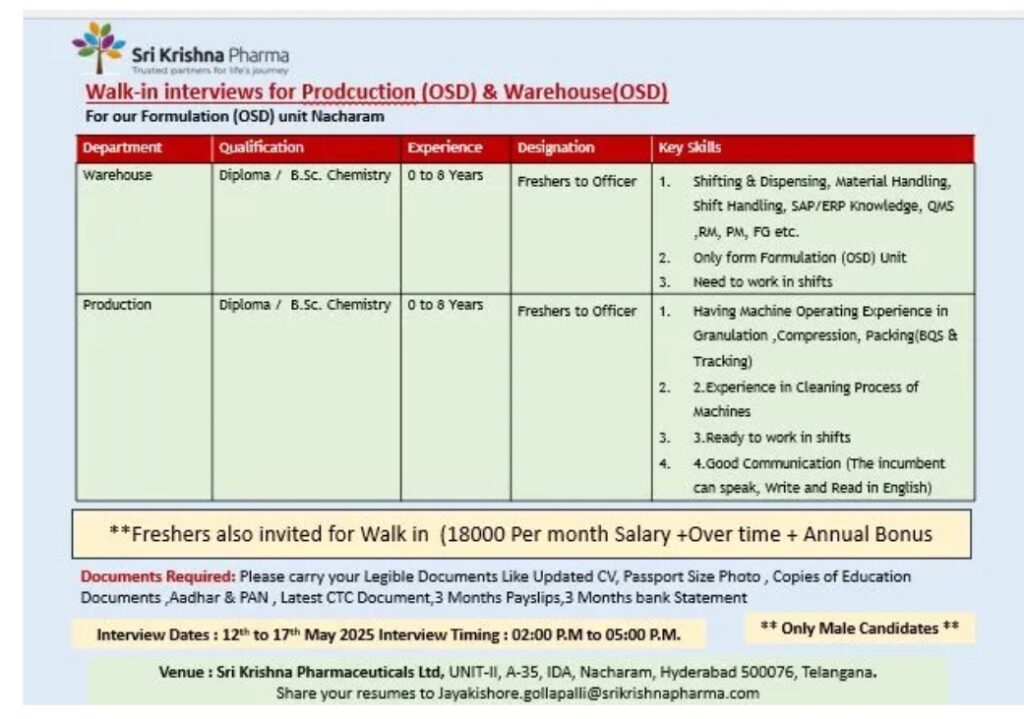1024x719 pixels.
Task: Click the Sri Krishna Pharma tree logo
Action: coord(99,48)
